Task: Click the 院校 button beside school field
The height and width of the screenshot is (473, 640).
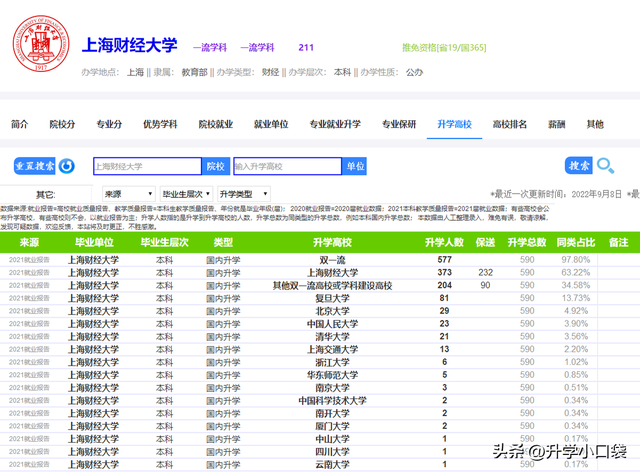Action: coord(216,167)
